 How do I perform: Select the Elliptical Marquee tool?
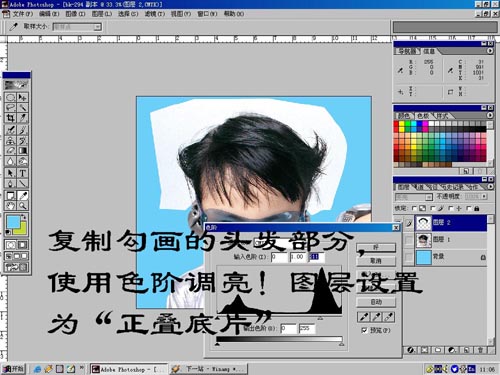(x=10, y=97)
